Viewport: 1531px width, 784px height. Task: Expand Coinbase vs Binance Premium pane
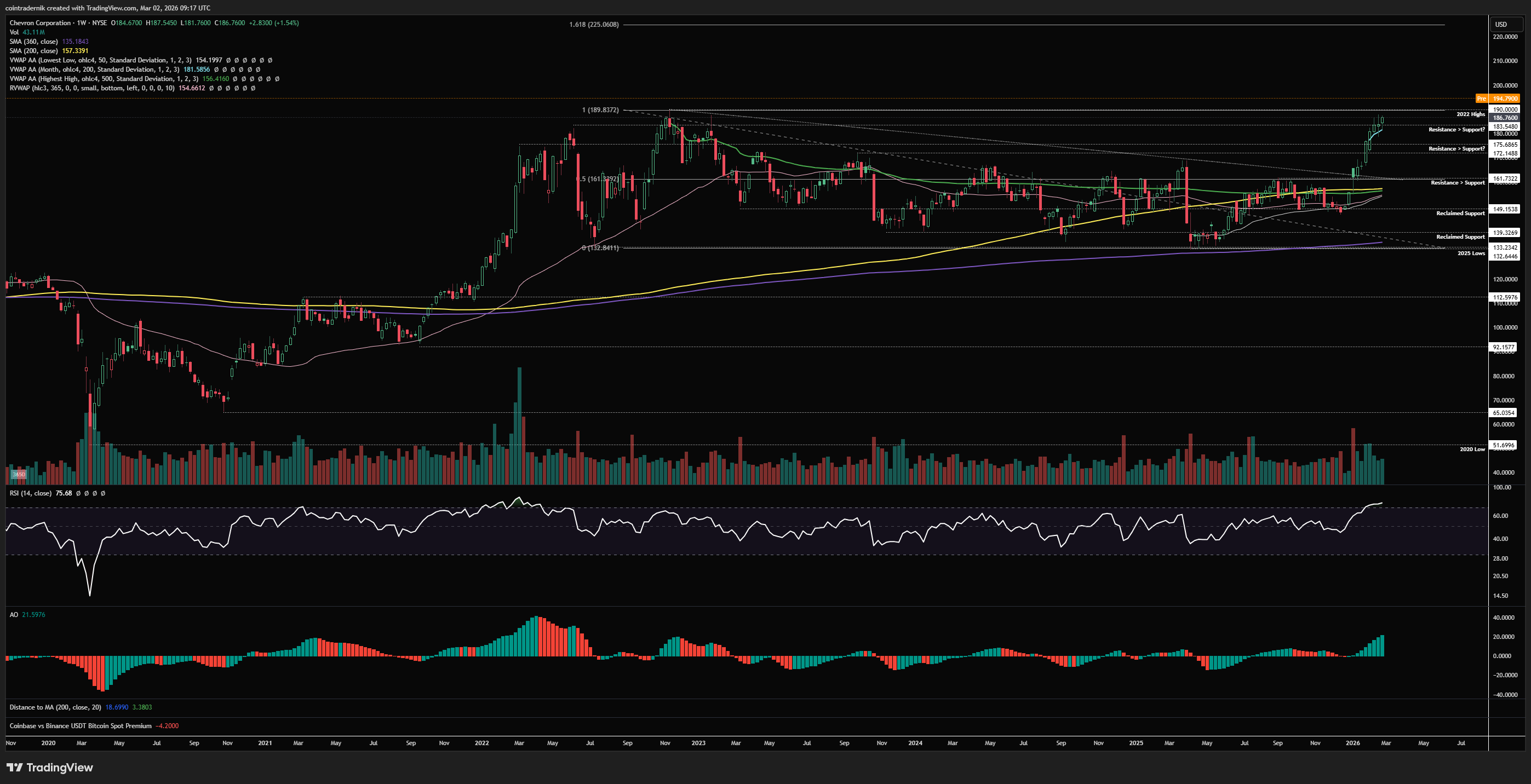pos(80,726)
